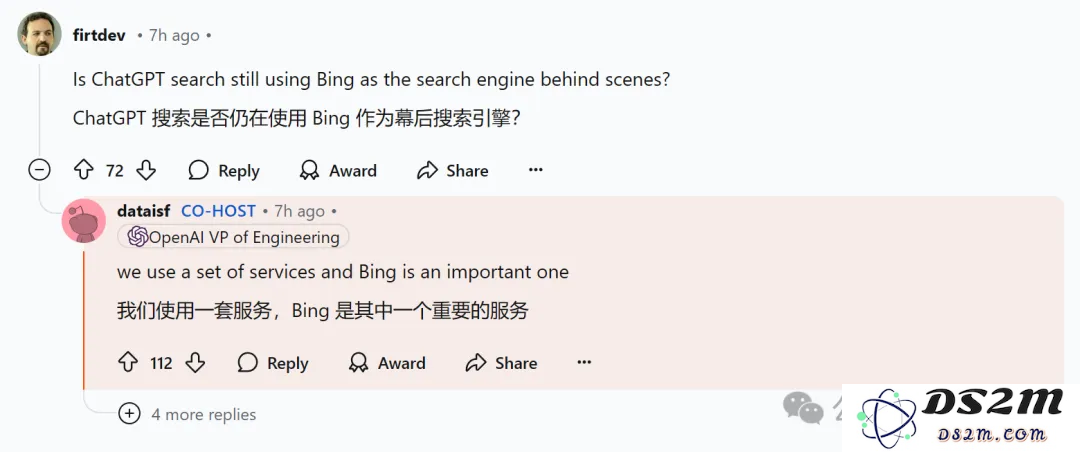Open firtdev's profile avatar photo

click(x=39, y=34)
